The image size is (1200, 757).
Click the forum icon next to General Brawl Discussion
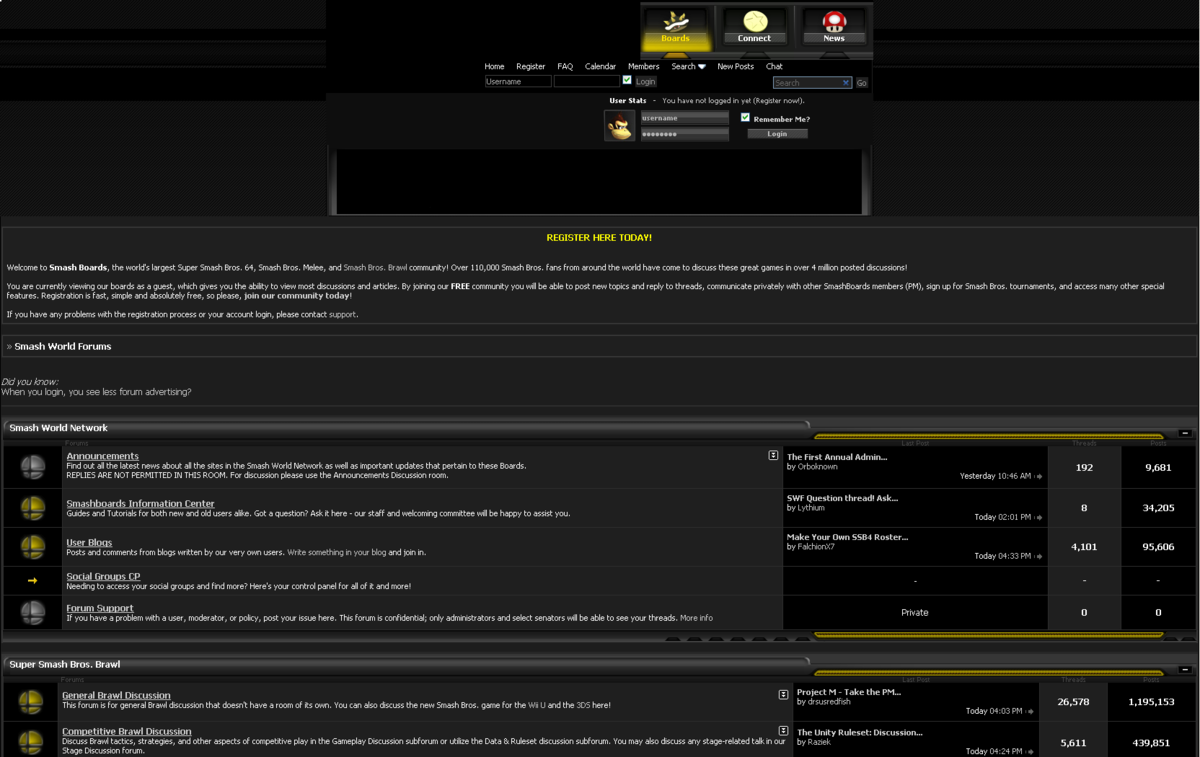point(30,702)
